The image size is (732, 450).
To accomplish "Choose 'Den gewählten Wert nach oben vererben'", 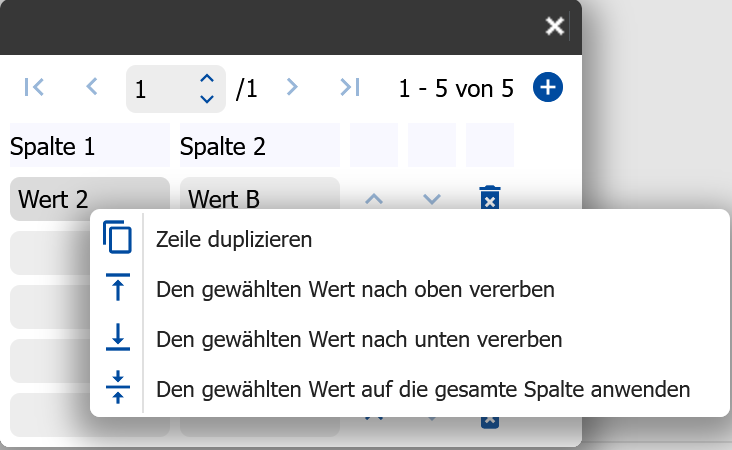I will tap(355, 289).
